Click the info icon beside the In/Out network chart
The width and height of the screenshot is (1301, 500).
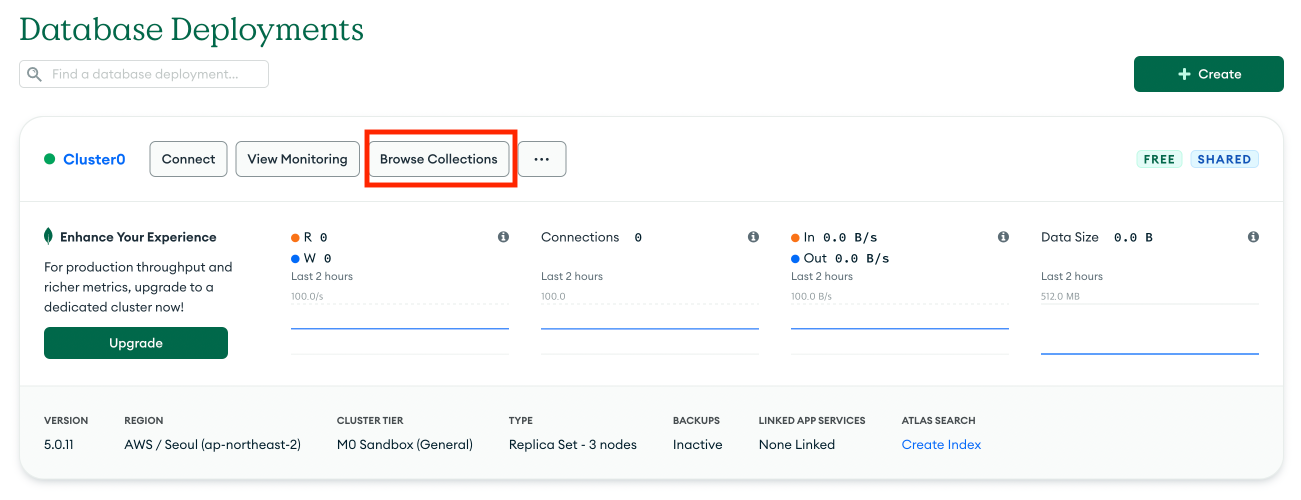click(x=1003, y=237)
